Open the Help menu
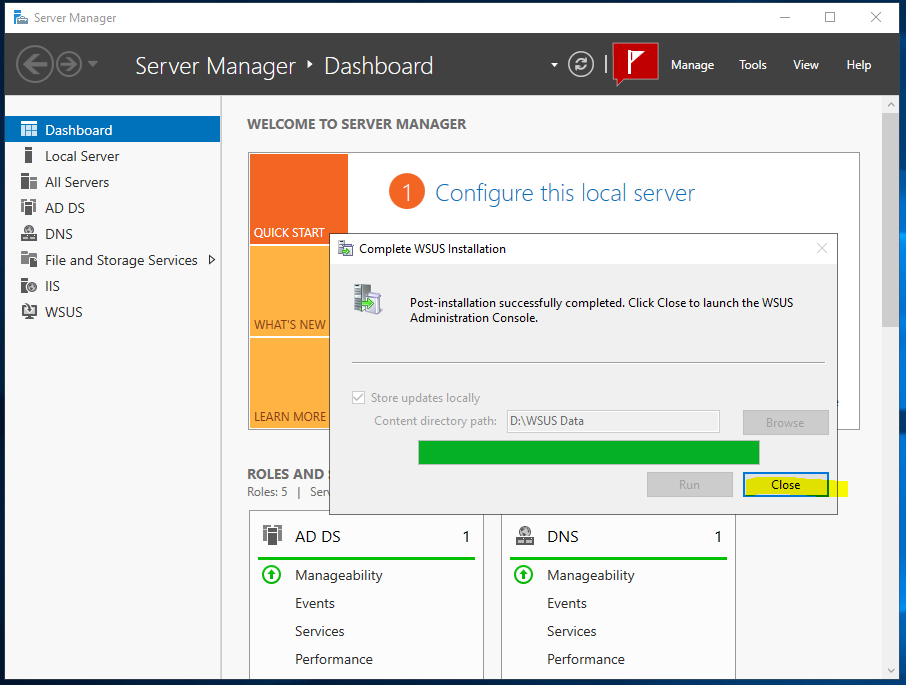Image resolution: width=906 pixels, height=685 pixels. point(859,65)
